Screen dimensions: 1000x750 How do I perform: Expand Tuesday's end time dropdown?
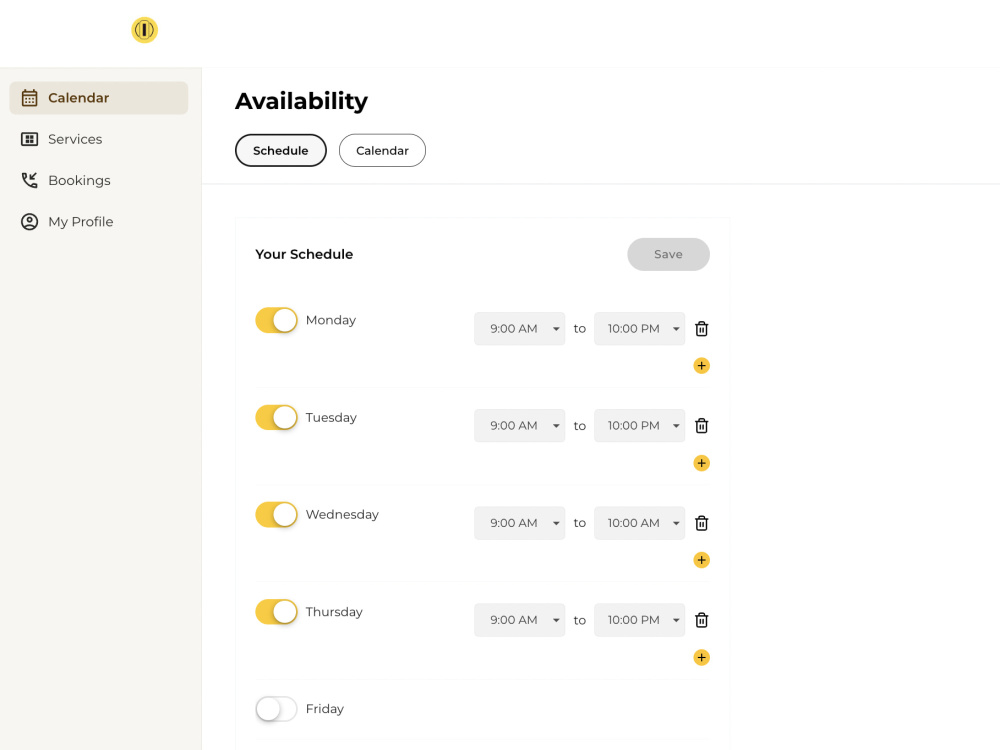point(639,425)
